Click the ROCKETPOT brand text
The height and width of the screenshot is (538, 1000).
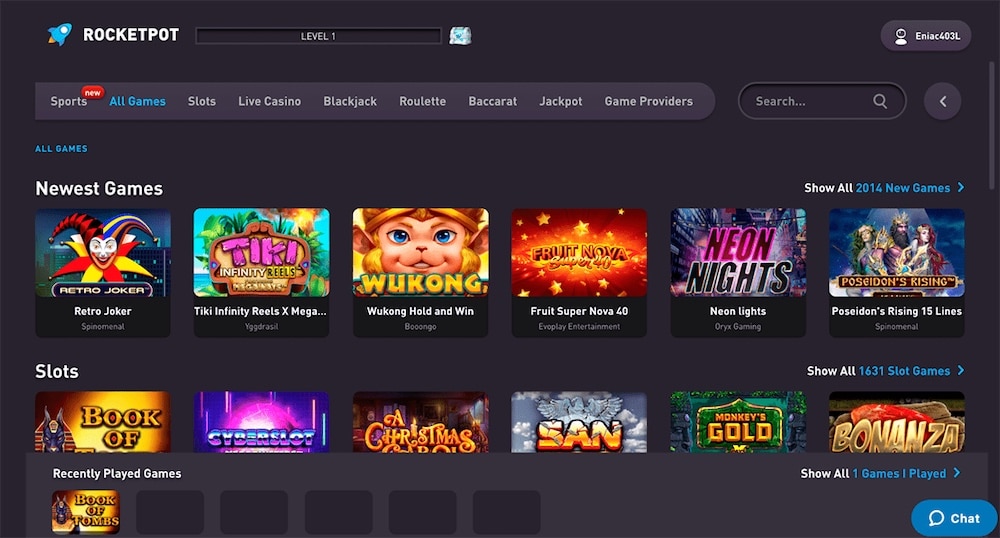point(131,35)
